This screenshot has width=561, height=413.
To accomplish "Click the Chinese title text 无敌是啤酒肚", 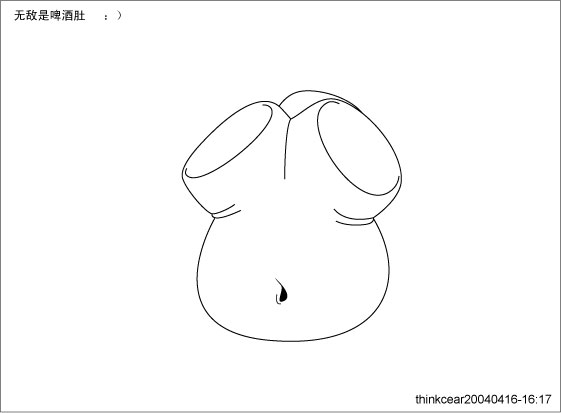I will pos(49,16).
